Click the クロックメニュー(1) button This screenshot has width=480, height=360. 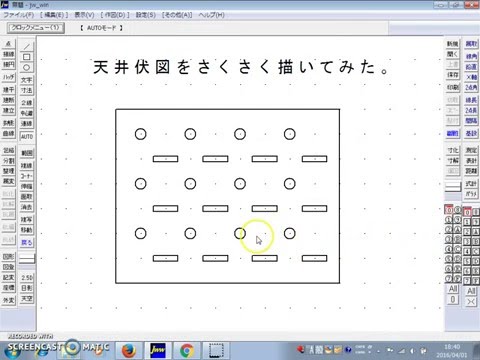(x=36, y=28)
